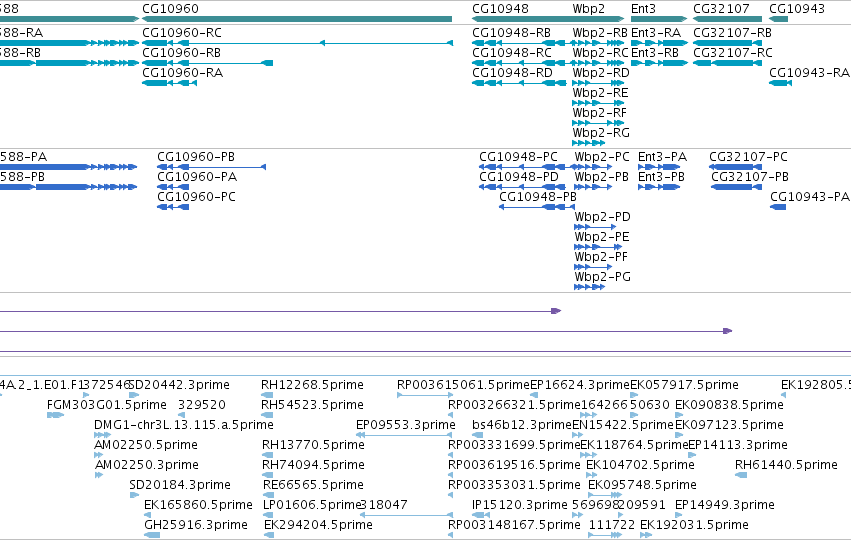
Task: Click transcript CG10960-RA label
Action: 182,73
